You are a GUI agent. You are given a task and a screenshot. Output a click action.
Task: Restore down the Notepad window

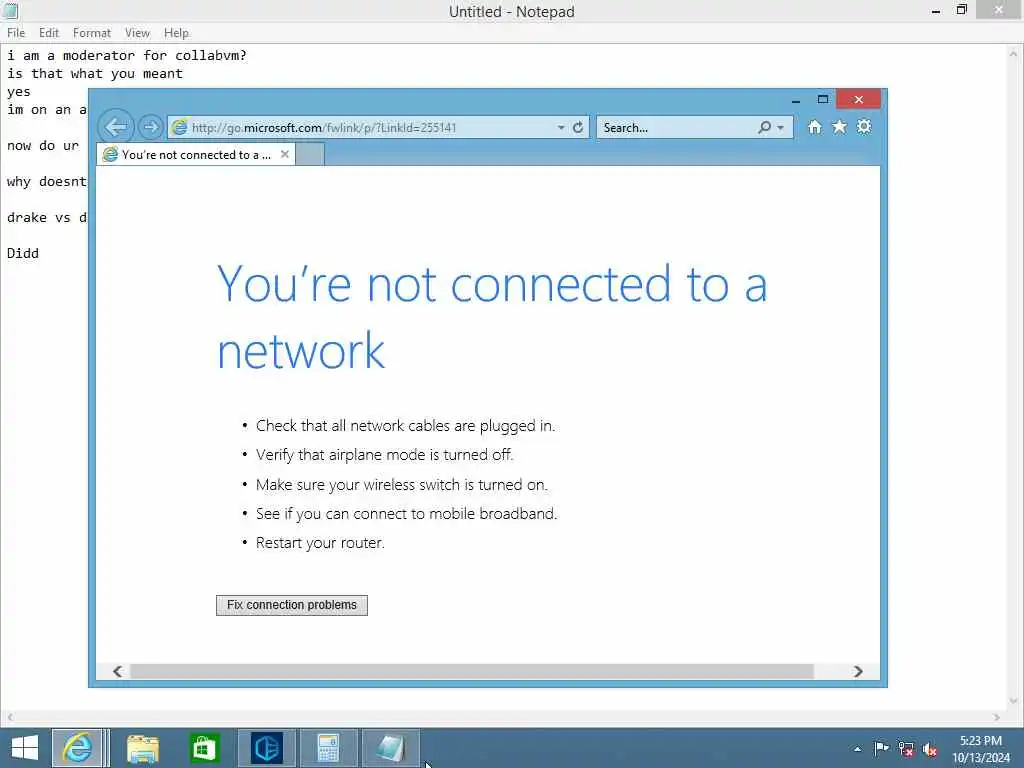pyautogui.click(x=961, y=10)
